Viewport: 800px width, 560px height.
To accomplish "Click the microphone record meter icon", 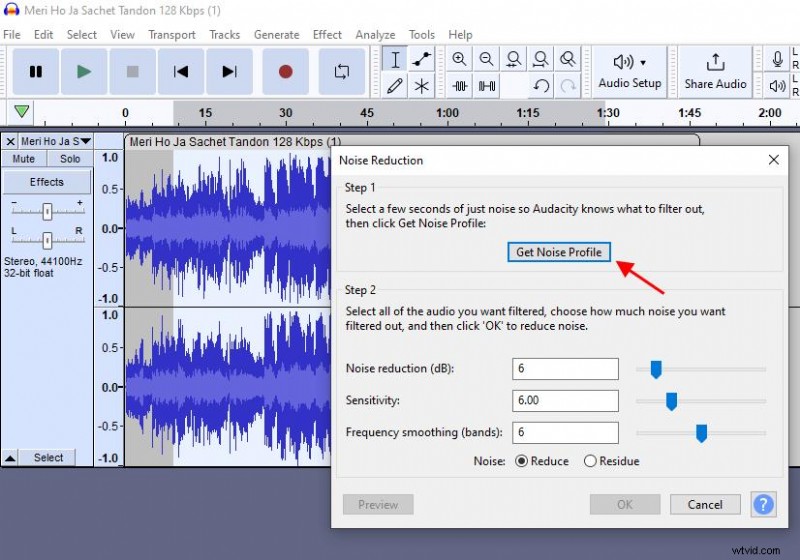I will 777,59.
